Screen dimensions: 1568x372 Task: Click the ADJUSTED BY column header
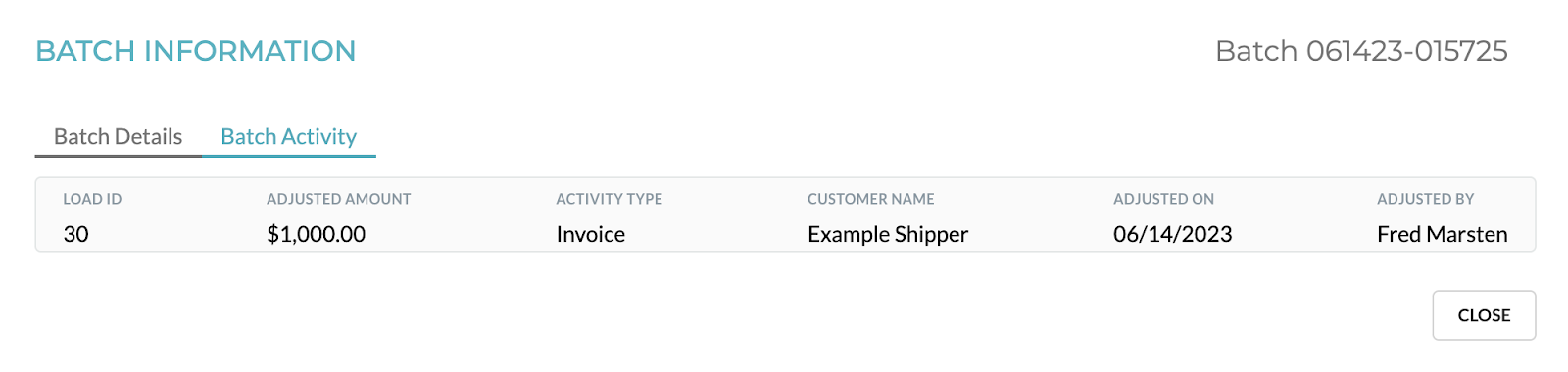1426,199
